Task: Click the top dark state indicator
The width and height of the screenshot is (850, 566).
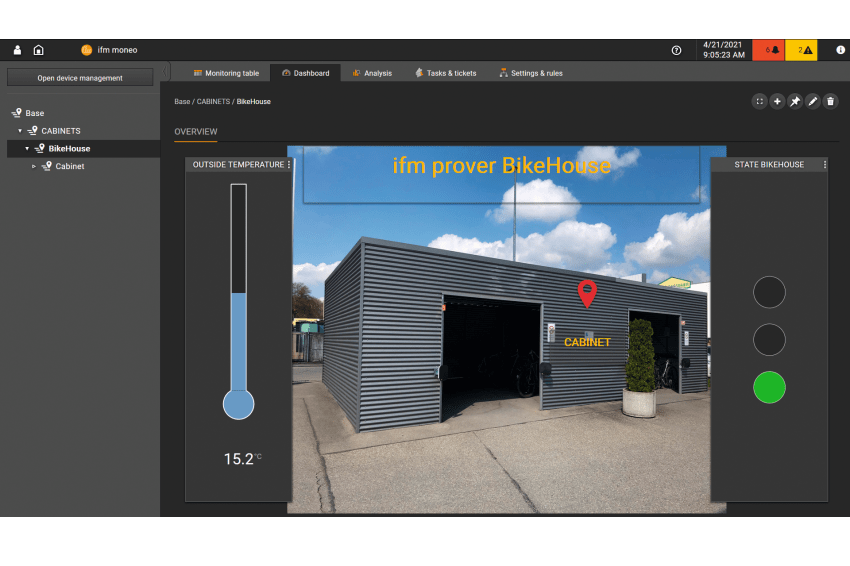Action: [769, 292]
